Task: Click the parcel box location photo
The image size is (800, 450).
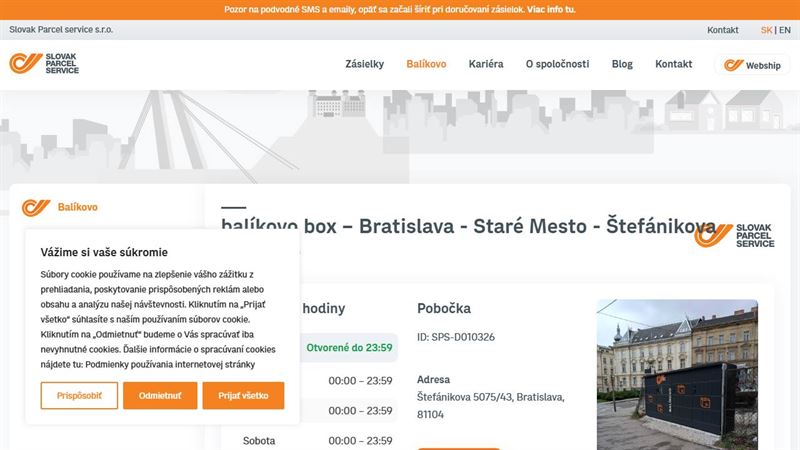Action: pos(677,374)
